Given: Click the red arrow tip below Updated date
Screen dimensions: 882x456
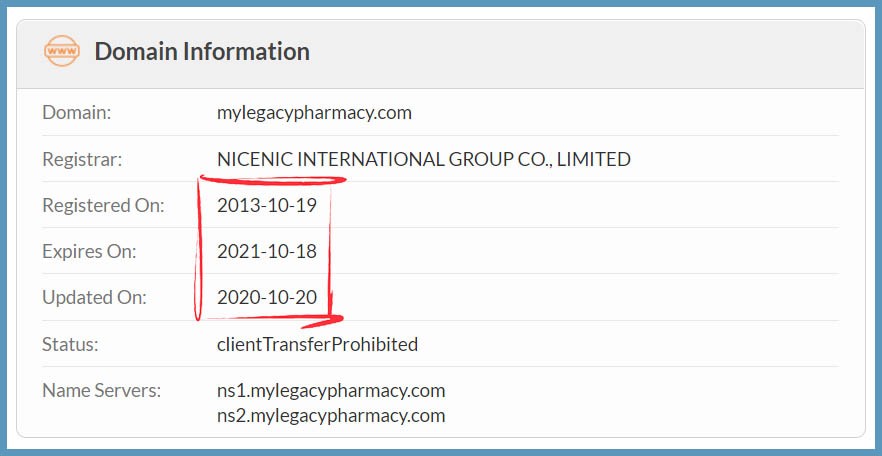Looking at the screenshot, I should [338, 319].
